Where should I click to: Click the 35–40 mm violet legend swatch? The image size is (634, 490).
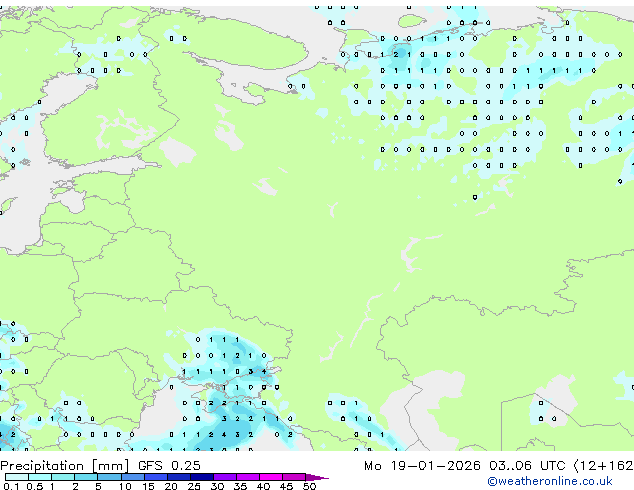coord(247,477)
